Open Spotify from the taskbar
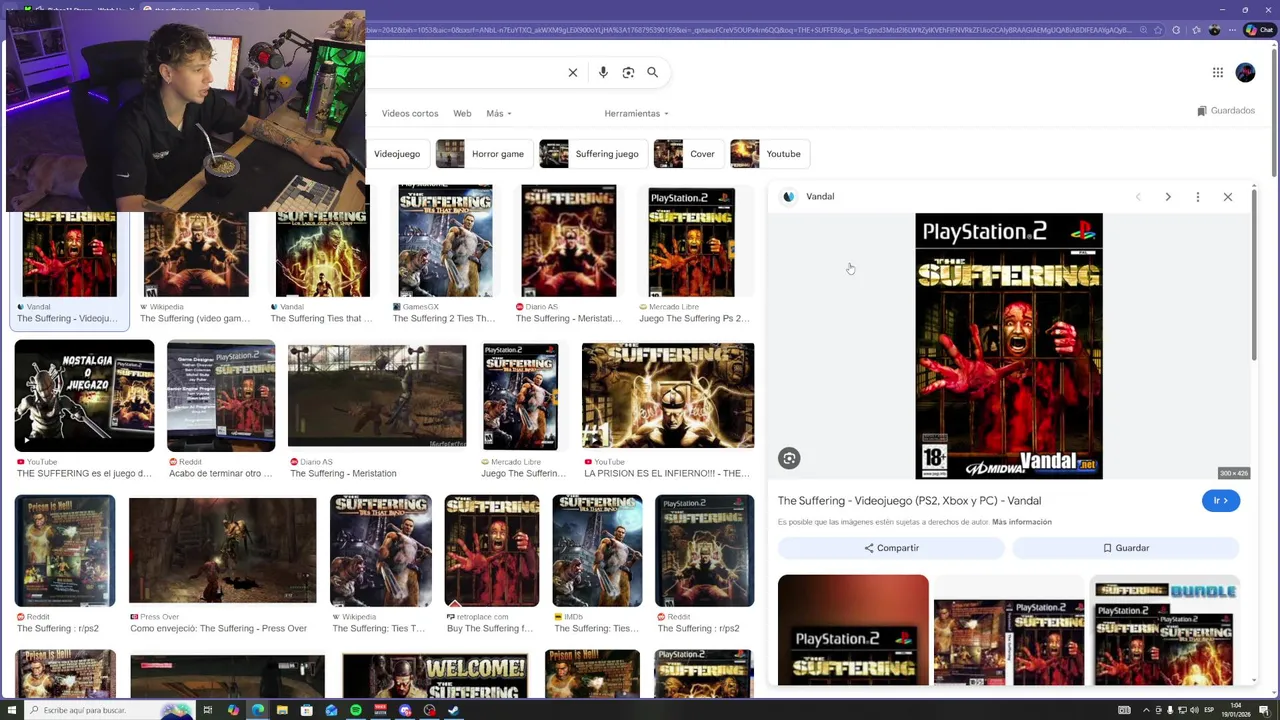 pyautogui.click(x=356, y=710)
